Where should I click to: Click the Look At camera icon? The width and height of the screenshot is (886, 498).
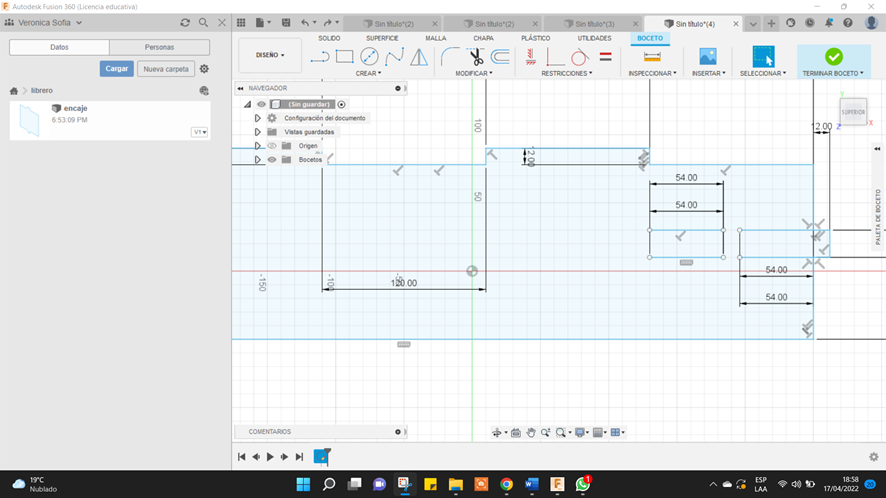[x=516, y=432]
